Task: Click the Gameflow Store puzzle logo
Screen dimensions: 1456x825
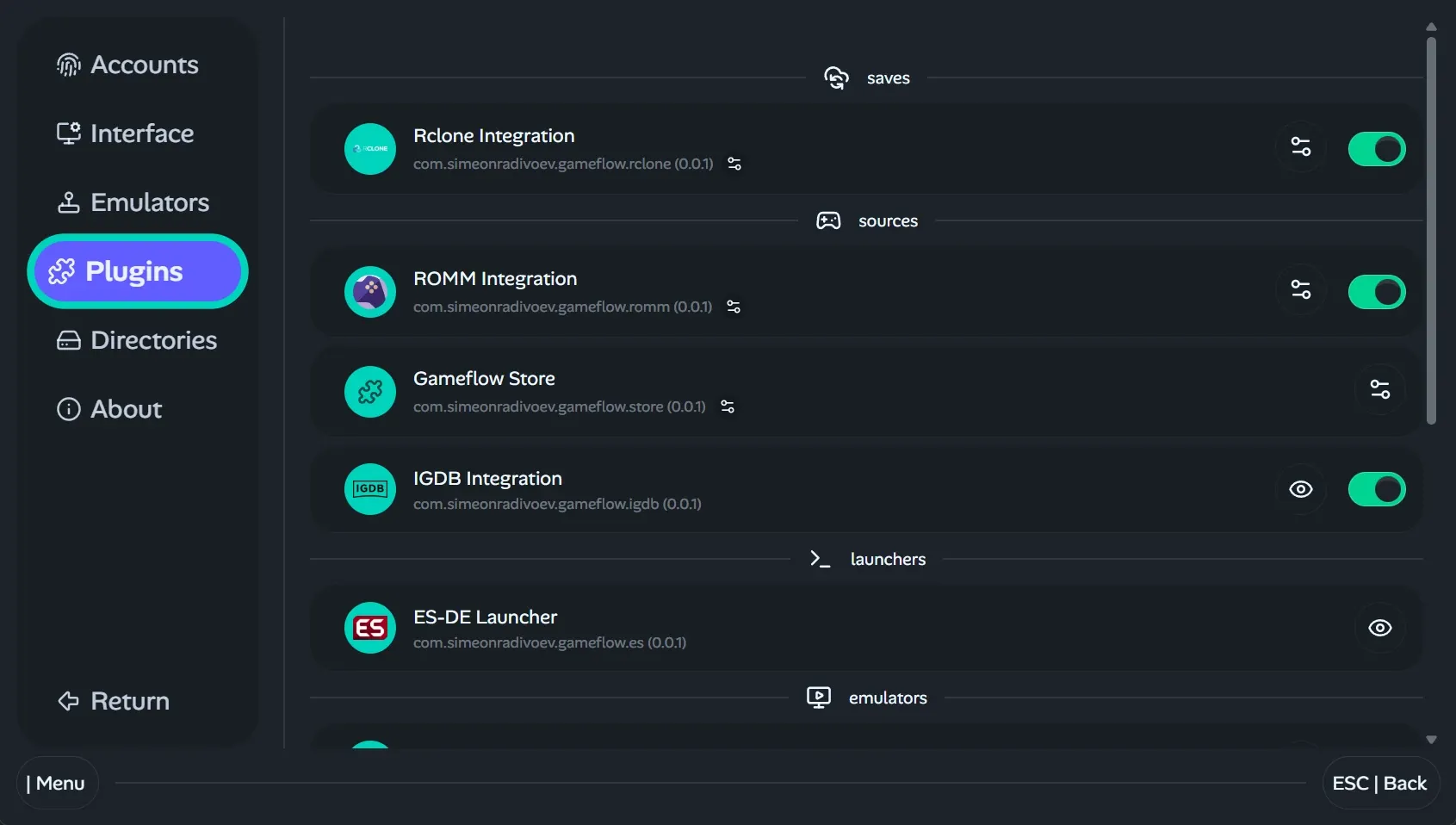Action: coord(370,392)
